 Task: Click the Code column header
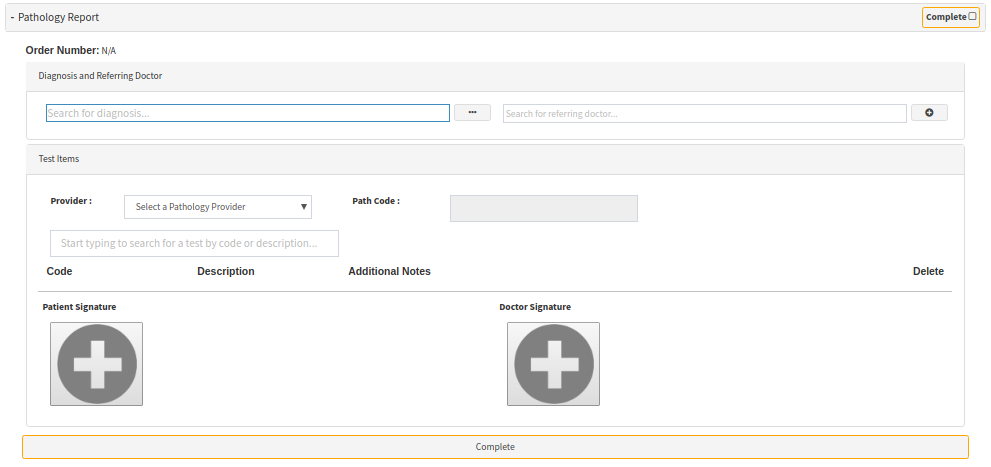point(59,272)
